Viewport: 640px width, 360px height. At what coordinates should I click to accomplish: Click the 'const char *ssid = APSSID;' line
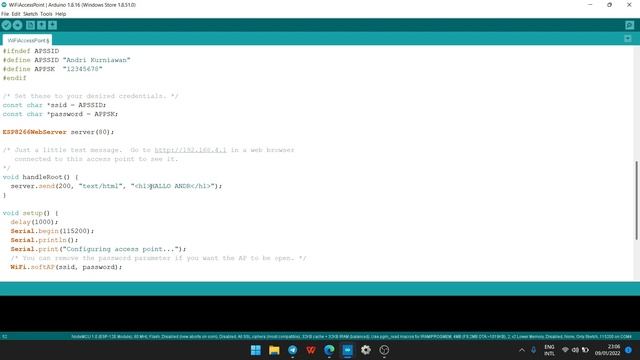tap(54, 105)
